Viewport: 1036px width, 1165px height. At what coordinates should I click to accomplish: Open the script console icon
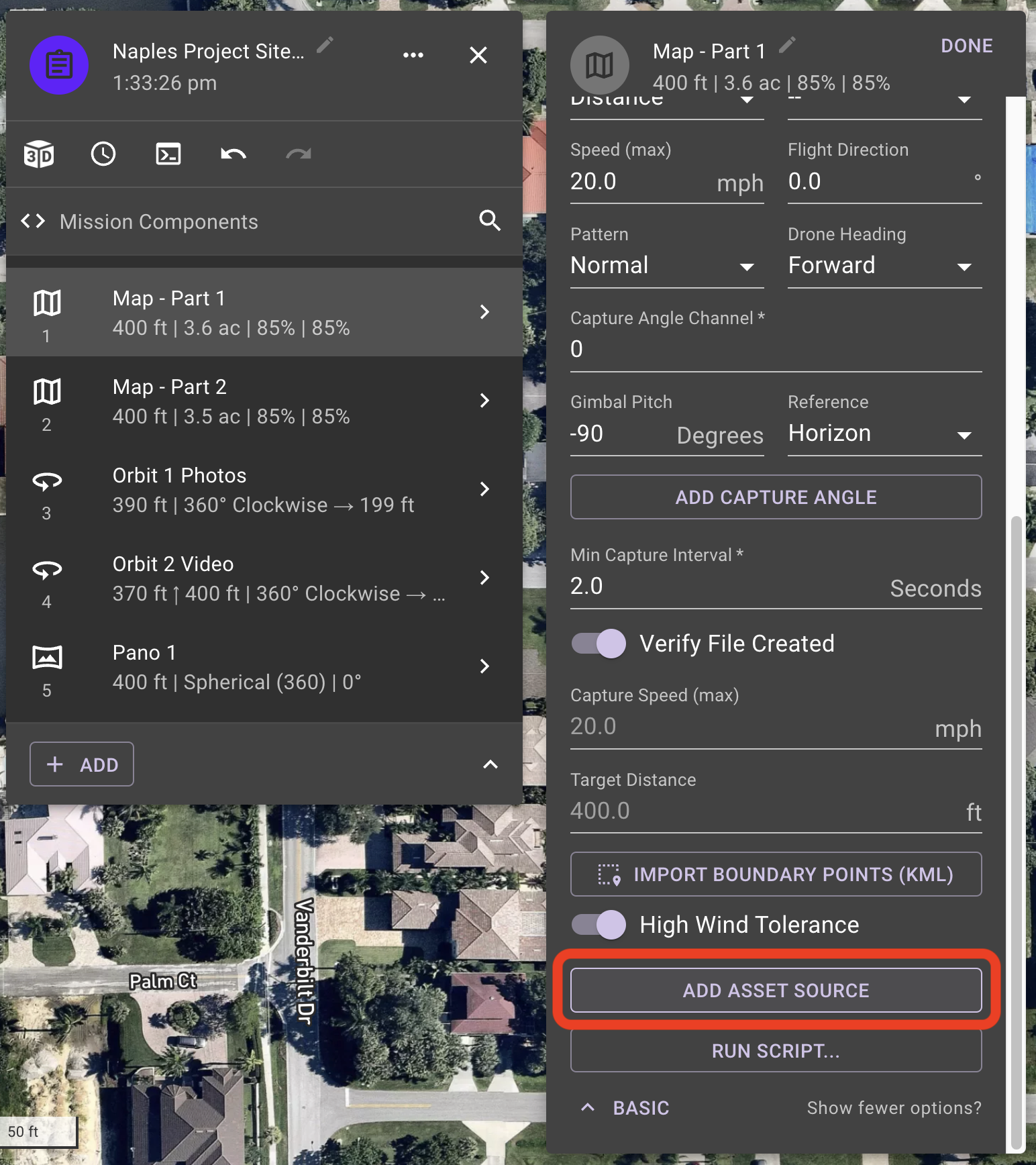click(x=168, y=154)
